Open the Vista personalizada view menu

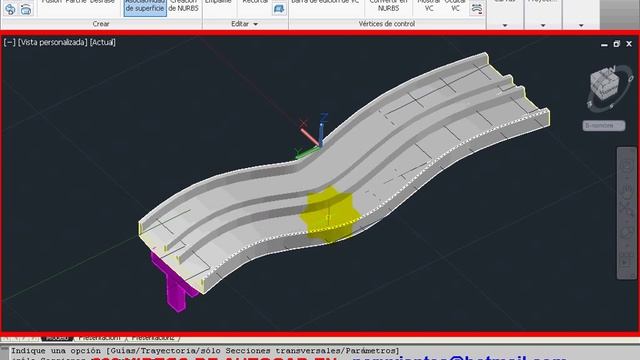53,42
